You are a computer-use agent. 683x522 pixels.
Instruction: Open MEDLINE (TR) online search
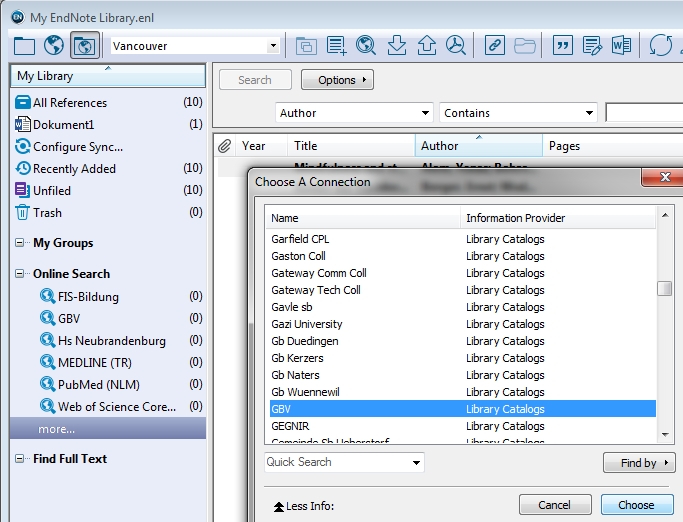121,363
